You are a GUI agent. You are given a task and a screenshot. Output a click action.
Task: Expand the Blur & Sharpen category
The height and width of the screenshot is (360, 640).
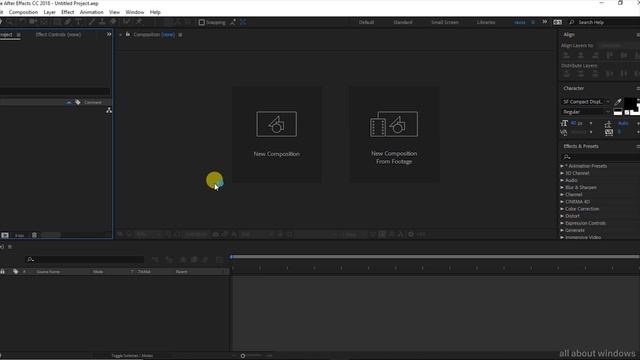tap(562, 187)
